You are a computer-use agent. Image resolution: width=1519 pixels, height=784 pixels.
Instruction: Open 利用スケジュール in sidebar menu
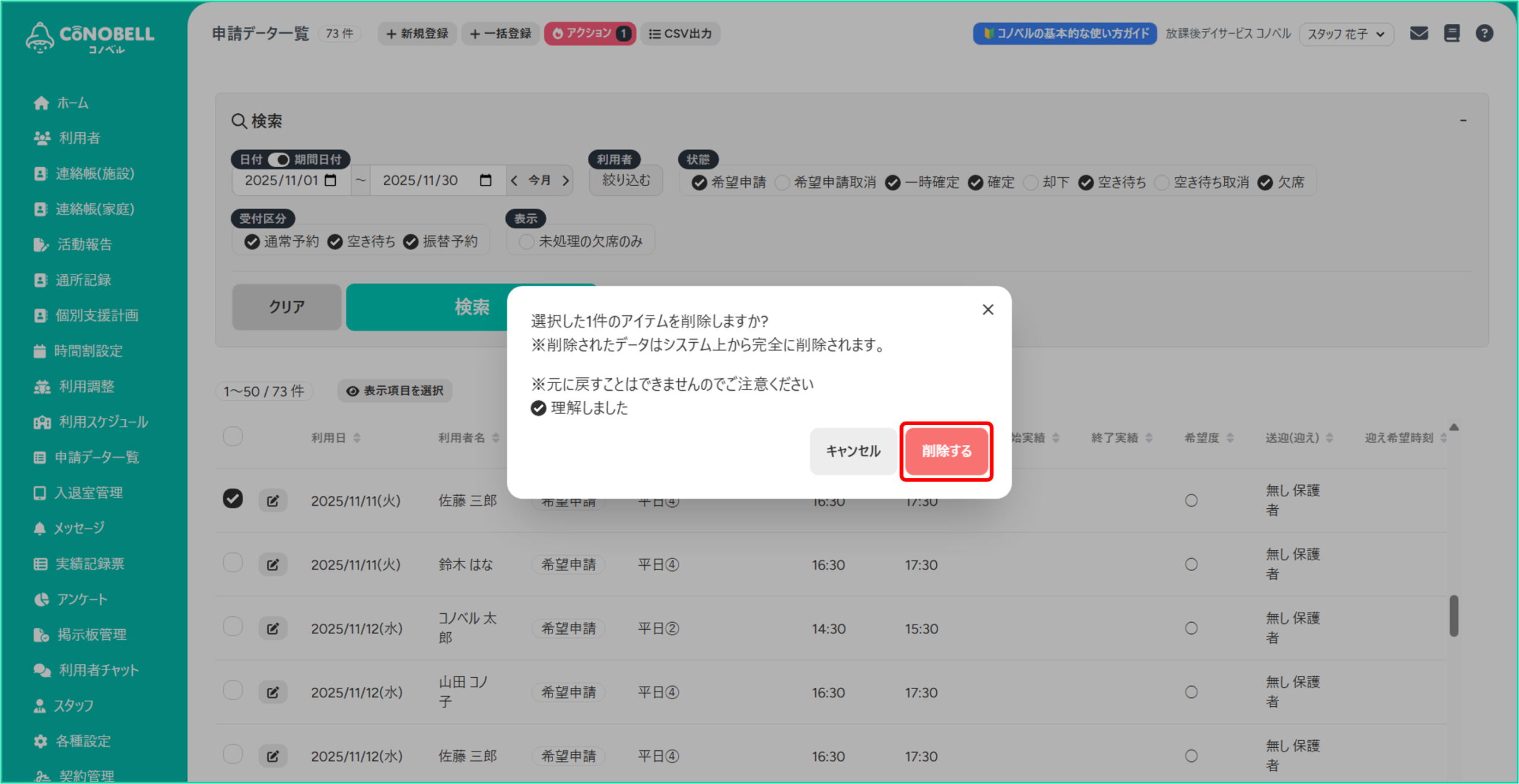(x=103, y=422)
